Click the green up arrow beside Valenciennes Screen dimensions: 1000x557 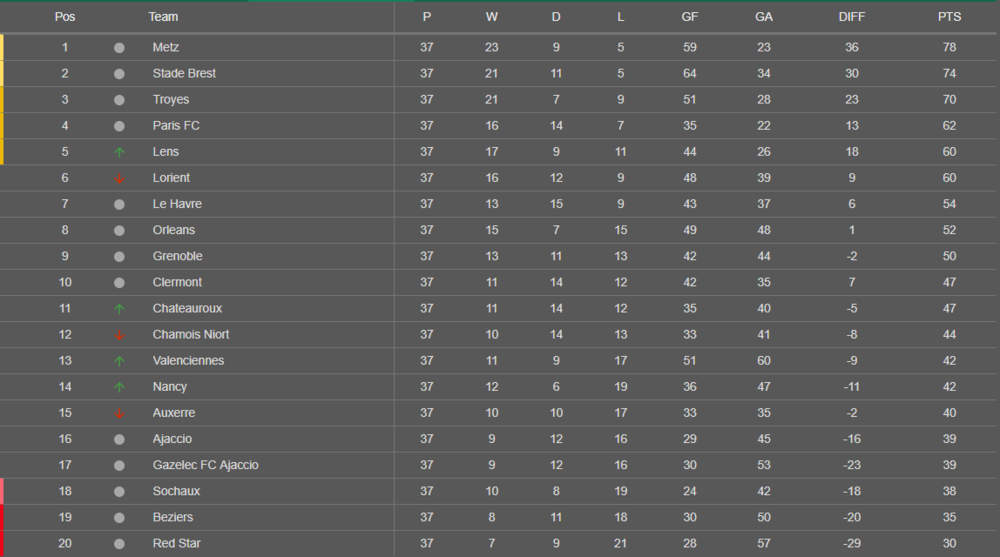(x=119, y=361)
